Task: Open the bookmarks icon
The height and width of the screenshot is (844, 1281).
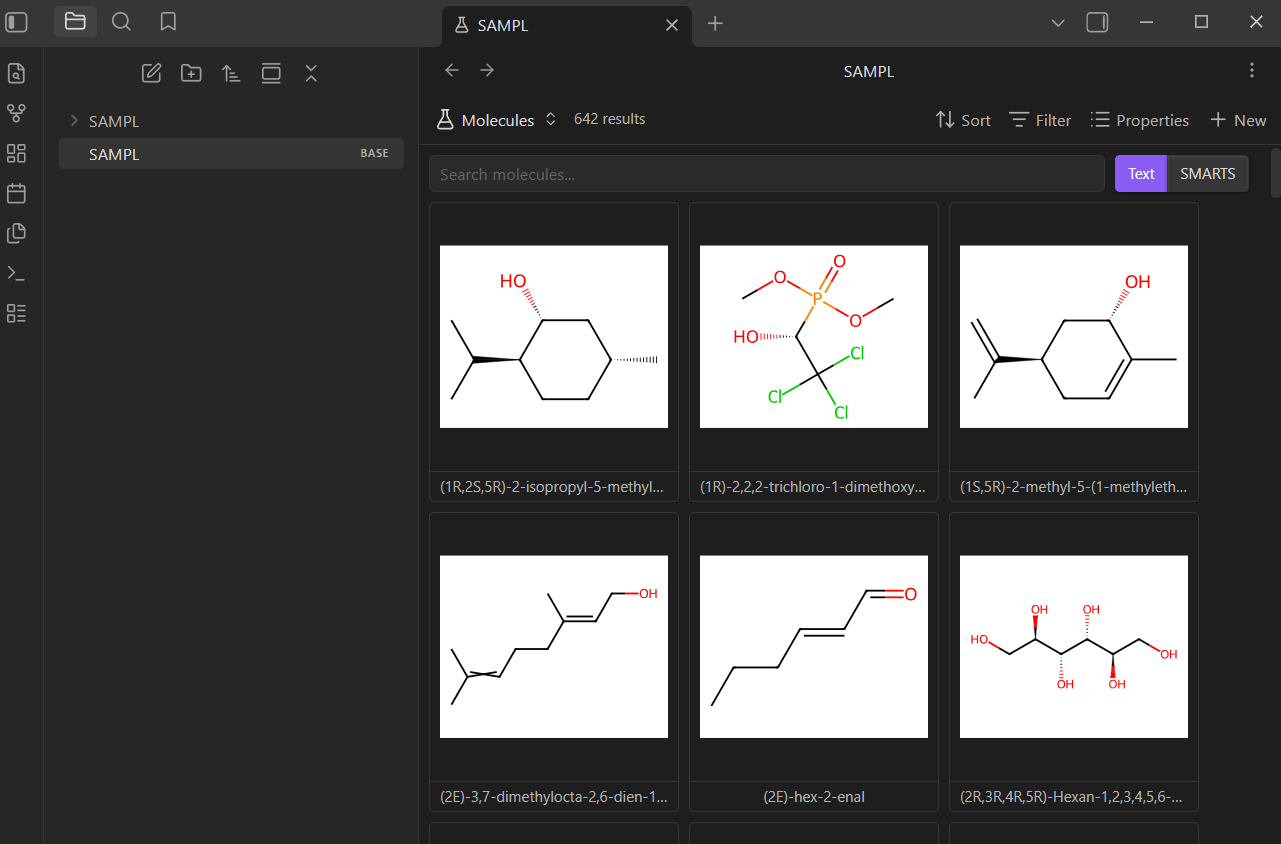Action: tap(168, 22)
